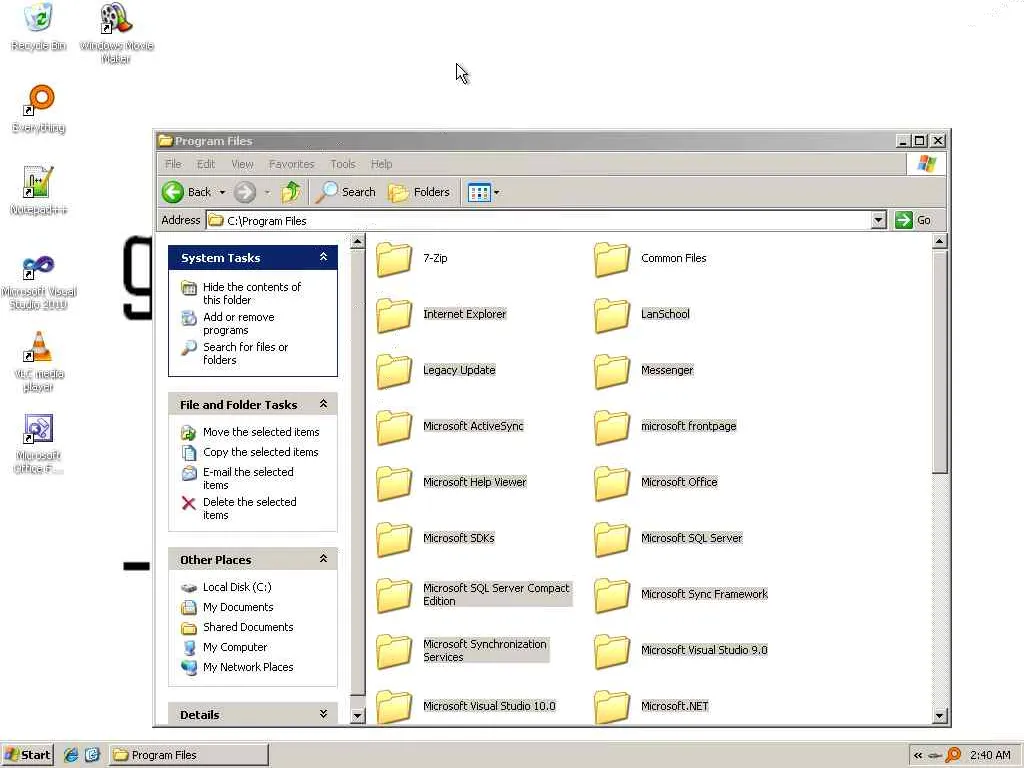This screenshot has height=768, width=1024.
Task: Select the Microsoft SQL Server folder icon
Action: click(x=612, y=539)
